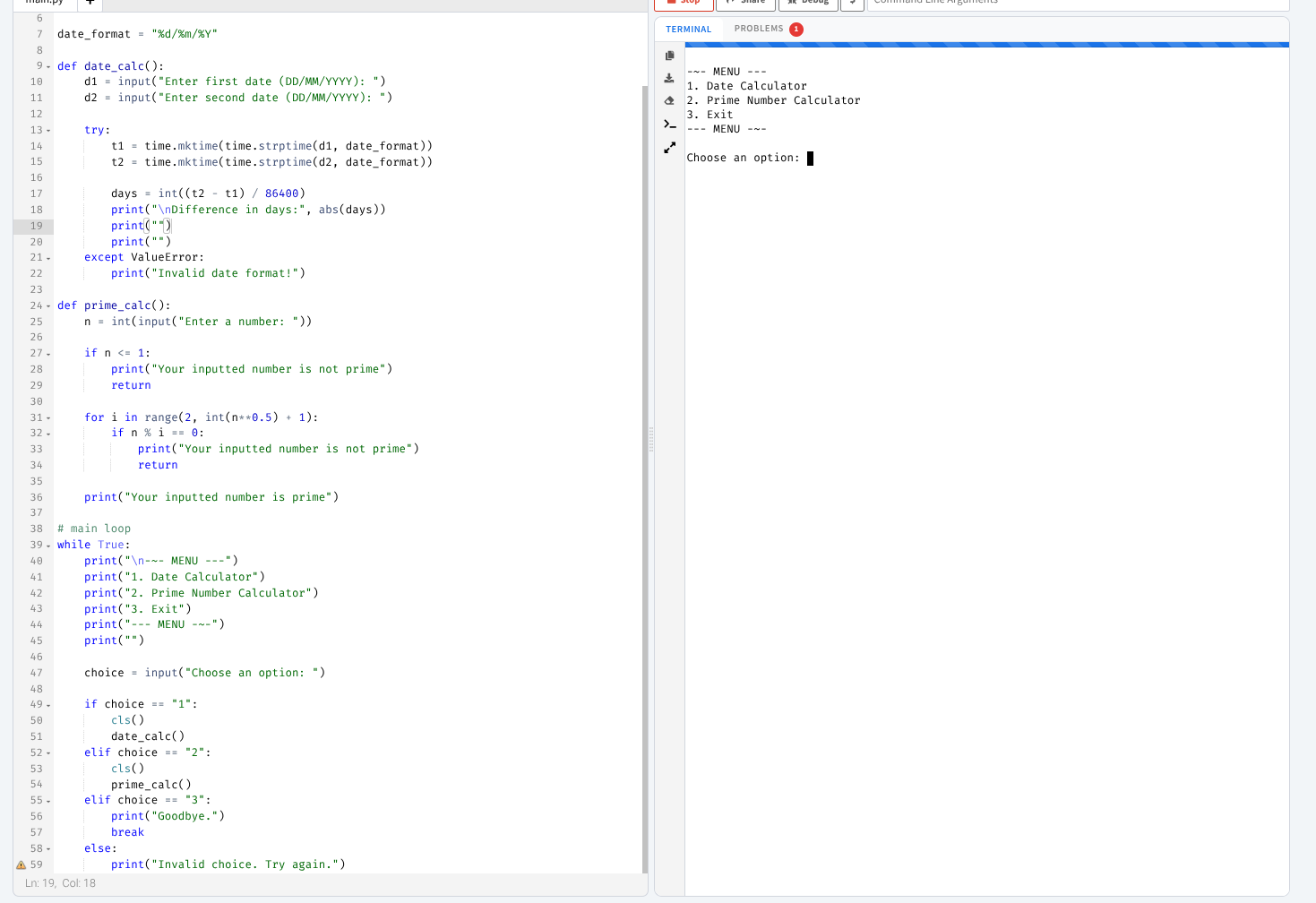Click '2. Prime Number Calculator' in the terminal output
Screen dimensions: 1316x903
pyautogui.click(x=773, y=100)
